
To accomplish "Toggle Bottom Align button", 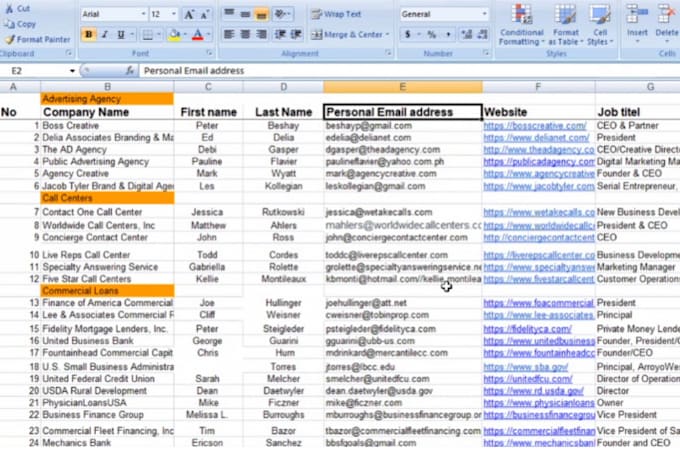I will 261,15.
